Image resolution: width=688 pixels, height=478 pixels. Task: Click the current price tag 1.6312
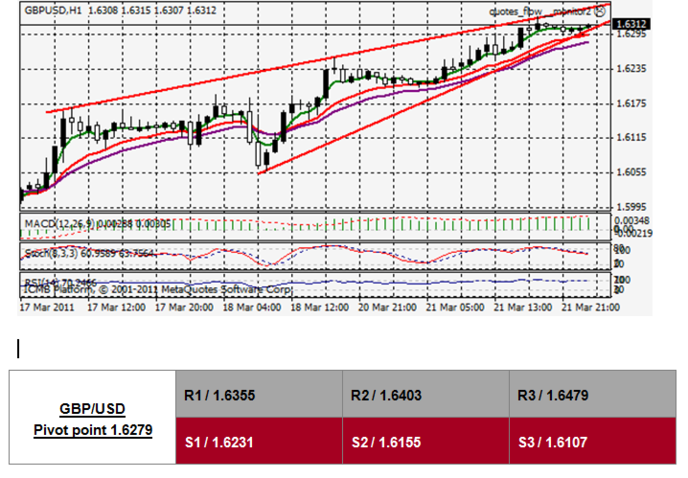click(630, 24)
